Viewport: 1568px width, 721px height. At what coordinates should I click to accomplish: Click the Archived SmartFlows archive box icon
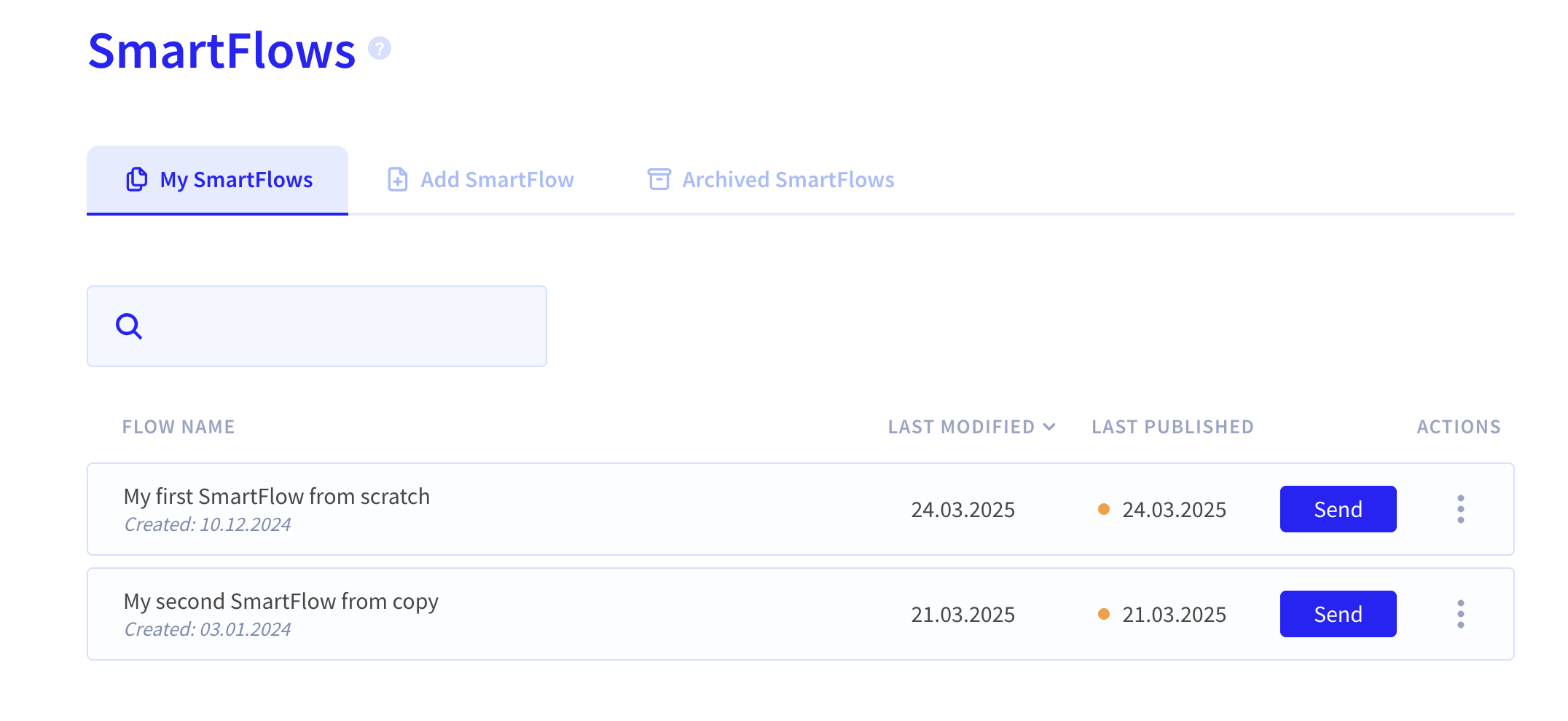[659, 179]
